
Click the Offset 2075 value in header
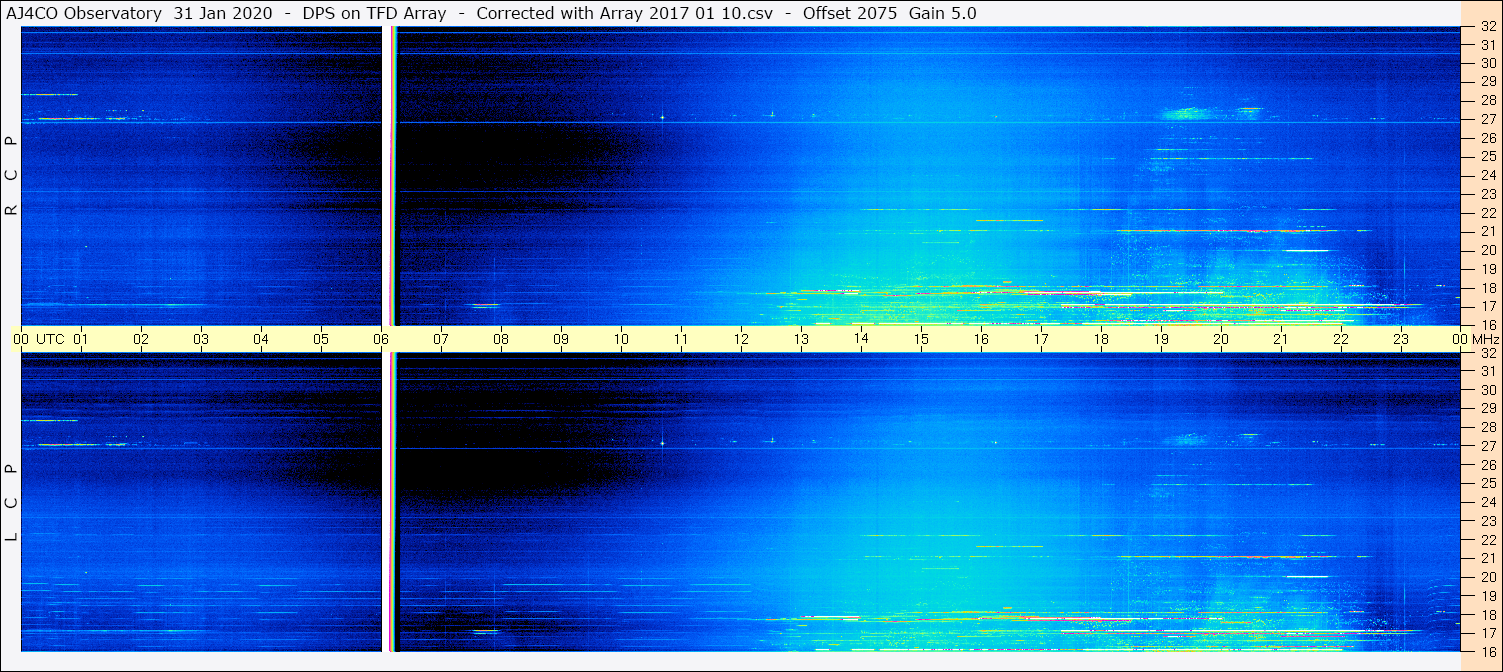pyautogui.click(x=850, y=13)
